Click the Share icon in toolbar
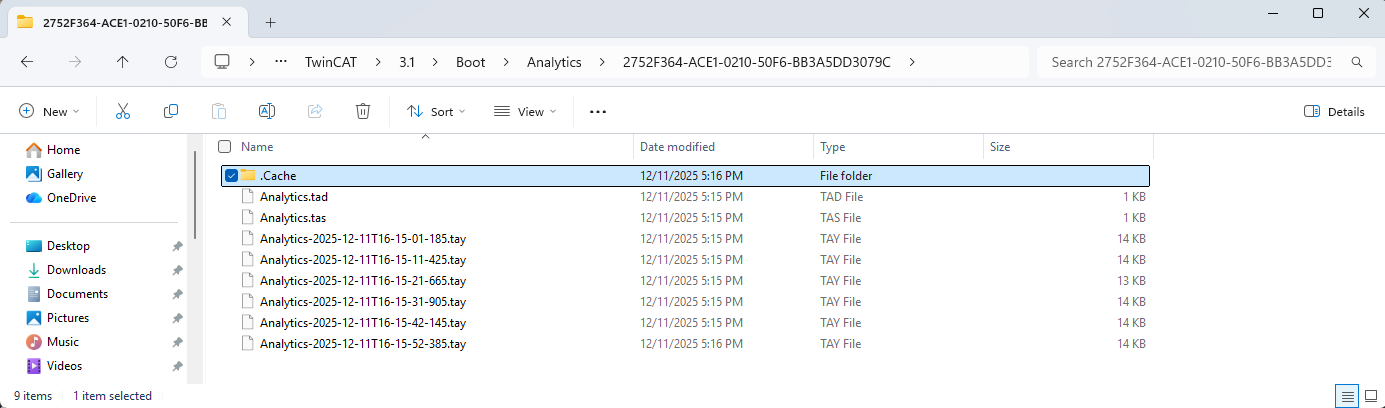The width and height of the screenshot is (1385, 408). 315,111
